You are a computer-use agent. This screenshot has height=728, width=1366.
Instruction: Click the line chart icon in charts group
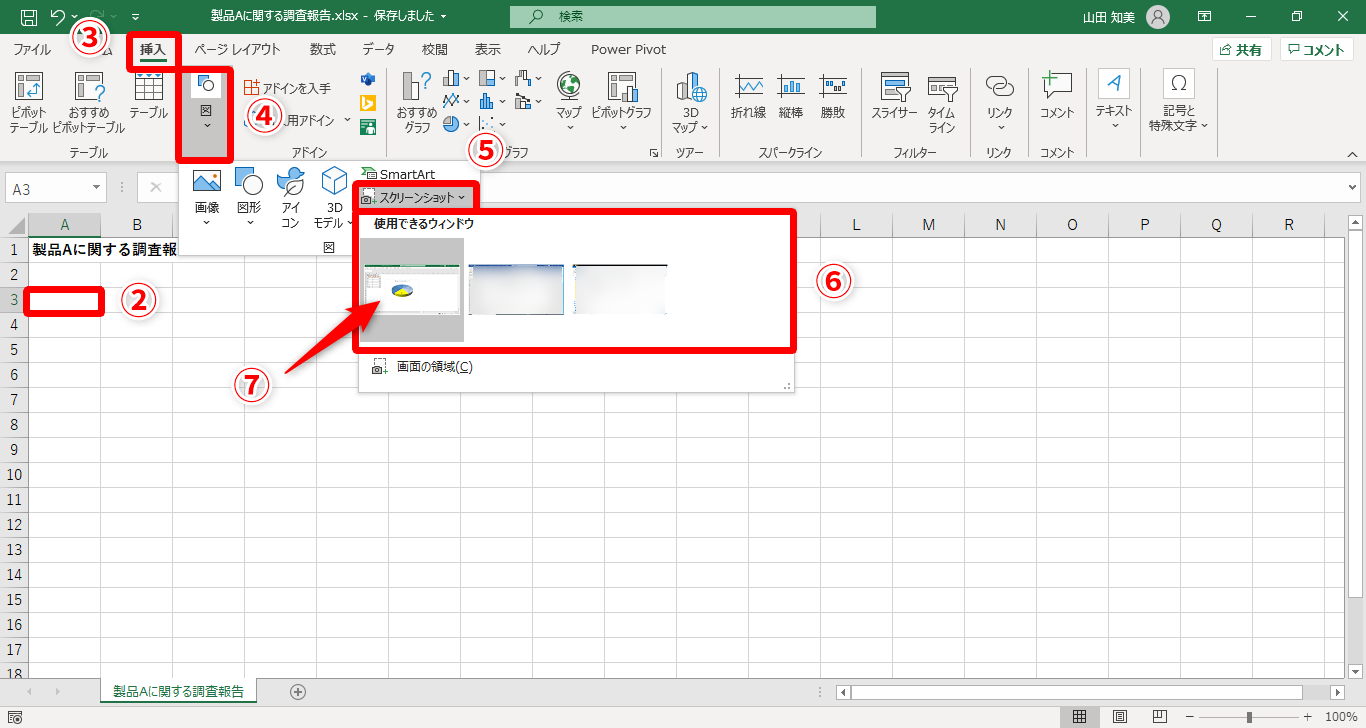pos(451,101)
